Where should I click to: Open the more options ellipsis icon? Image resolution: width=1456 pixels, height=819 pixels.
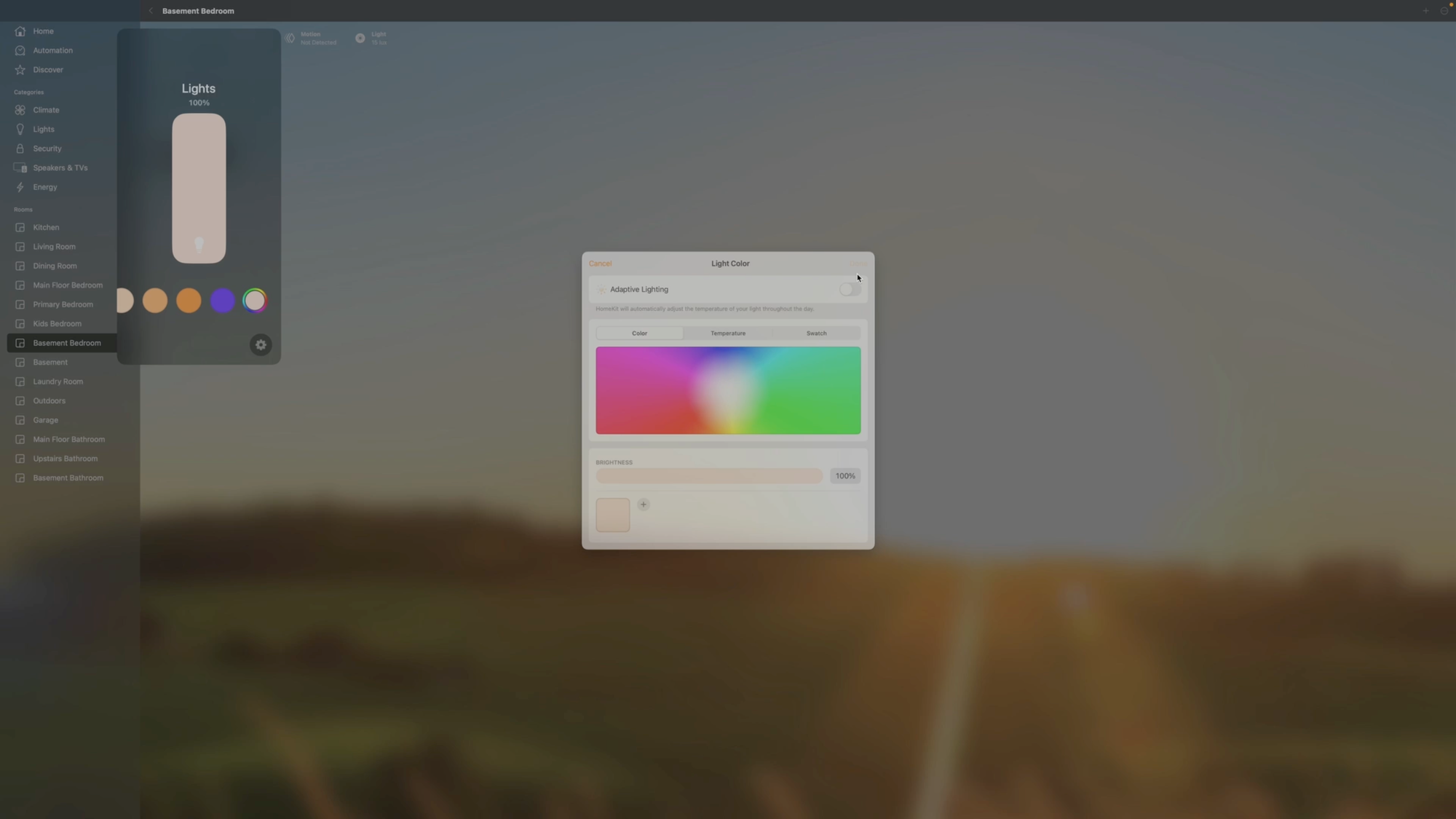[1444, 11]
